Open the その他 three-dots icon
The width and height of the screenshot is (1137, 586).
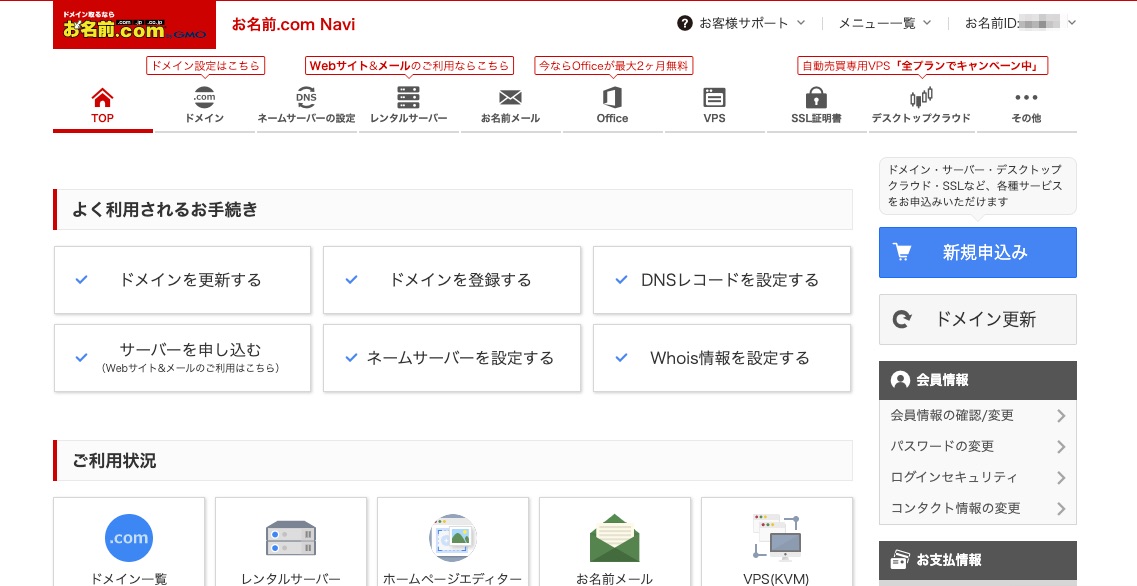pyautogui.click(x=1026, y=97)
